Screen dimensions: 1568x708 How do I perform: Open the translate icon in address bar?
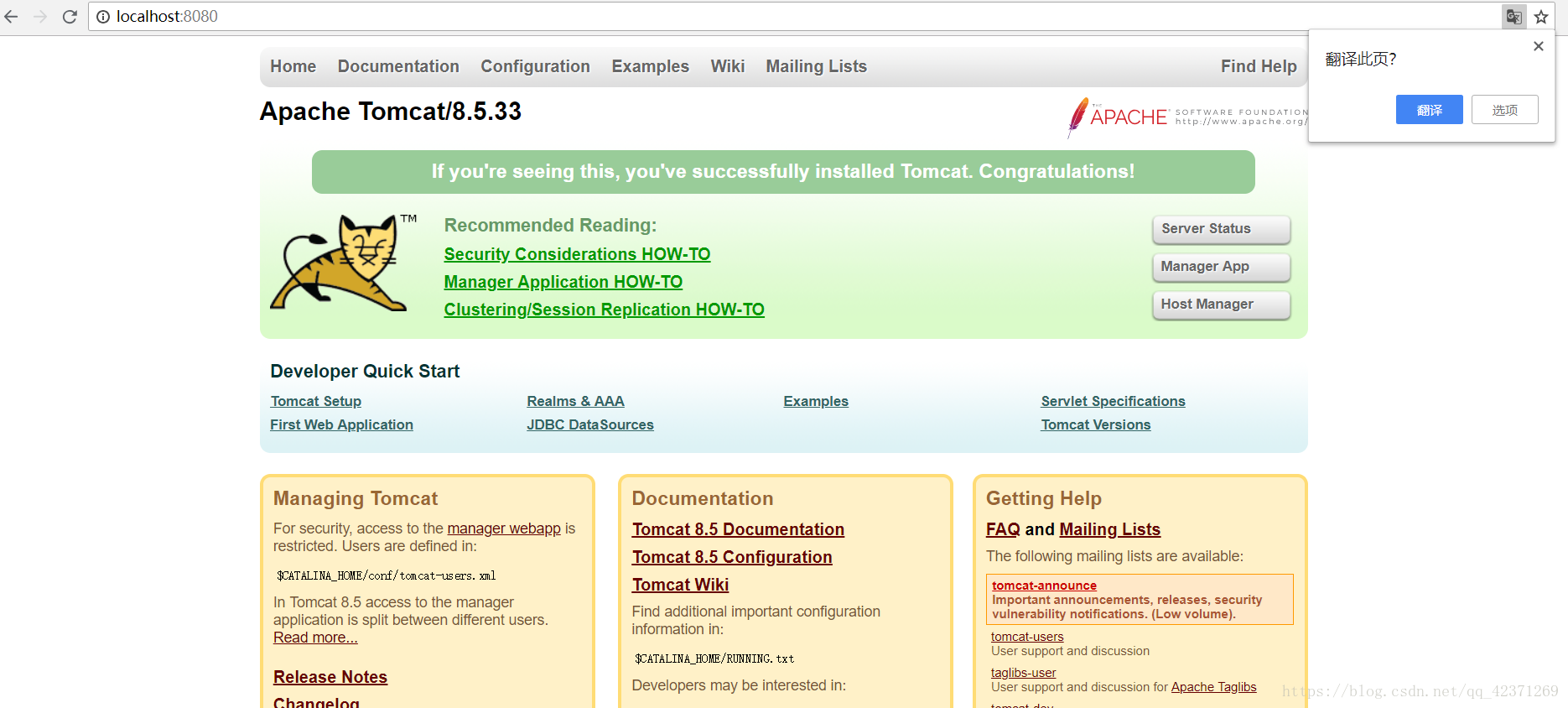pos(1513,17)
